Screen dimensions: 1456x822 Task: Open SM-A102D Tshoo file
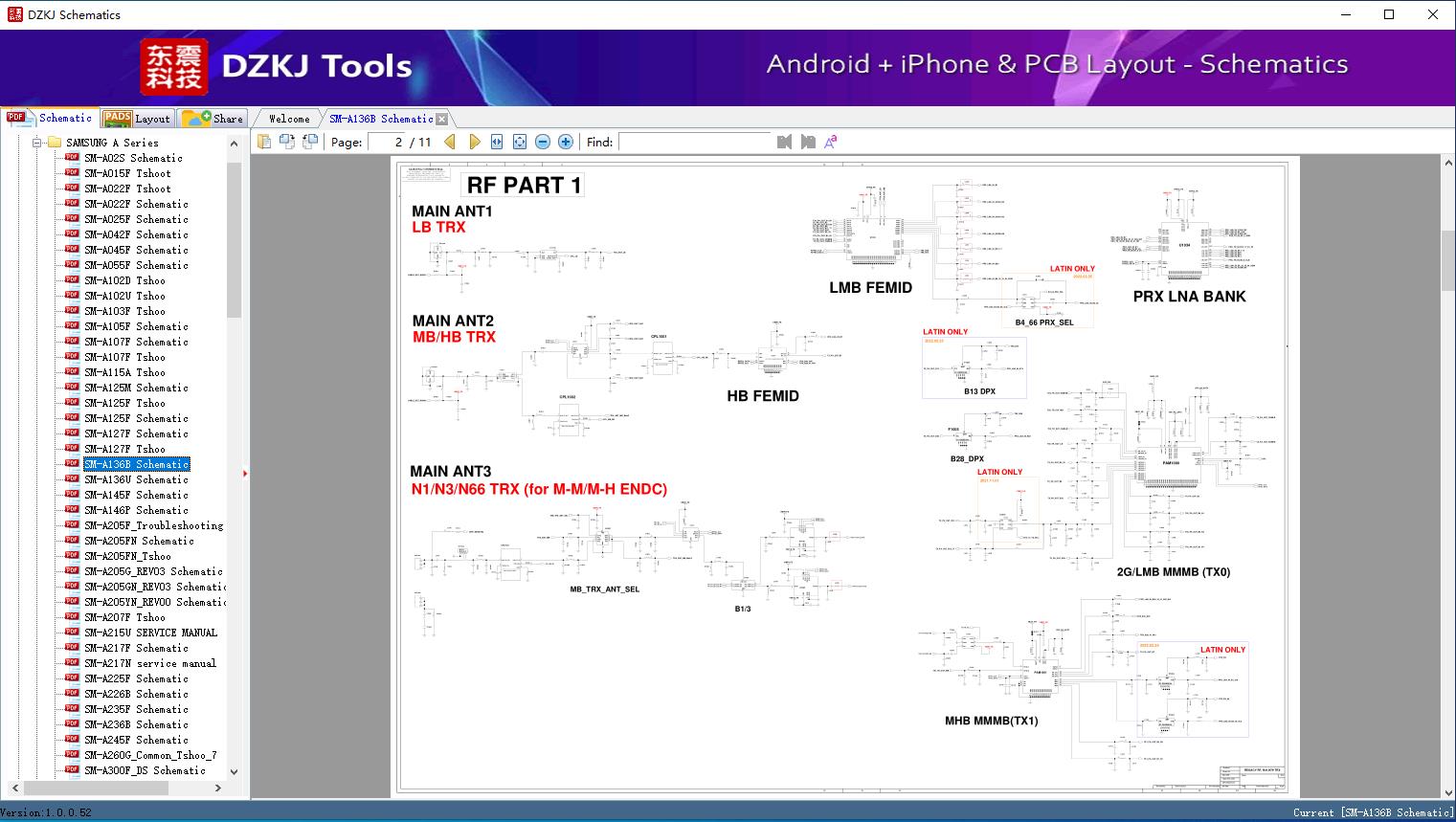124,280
